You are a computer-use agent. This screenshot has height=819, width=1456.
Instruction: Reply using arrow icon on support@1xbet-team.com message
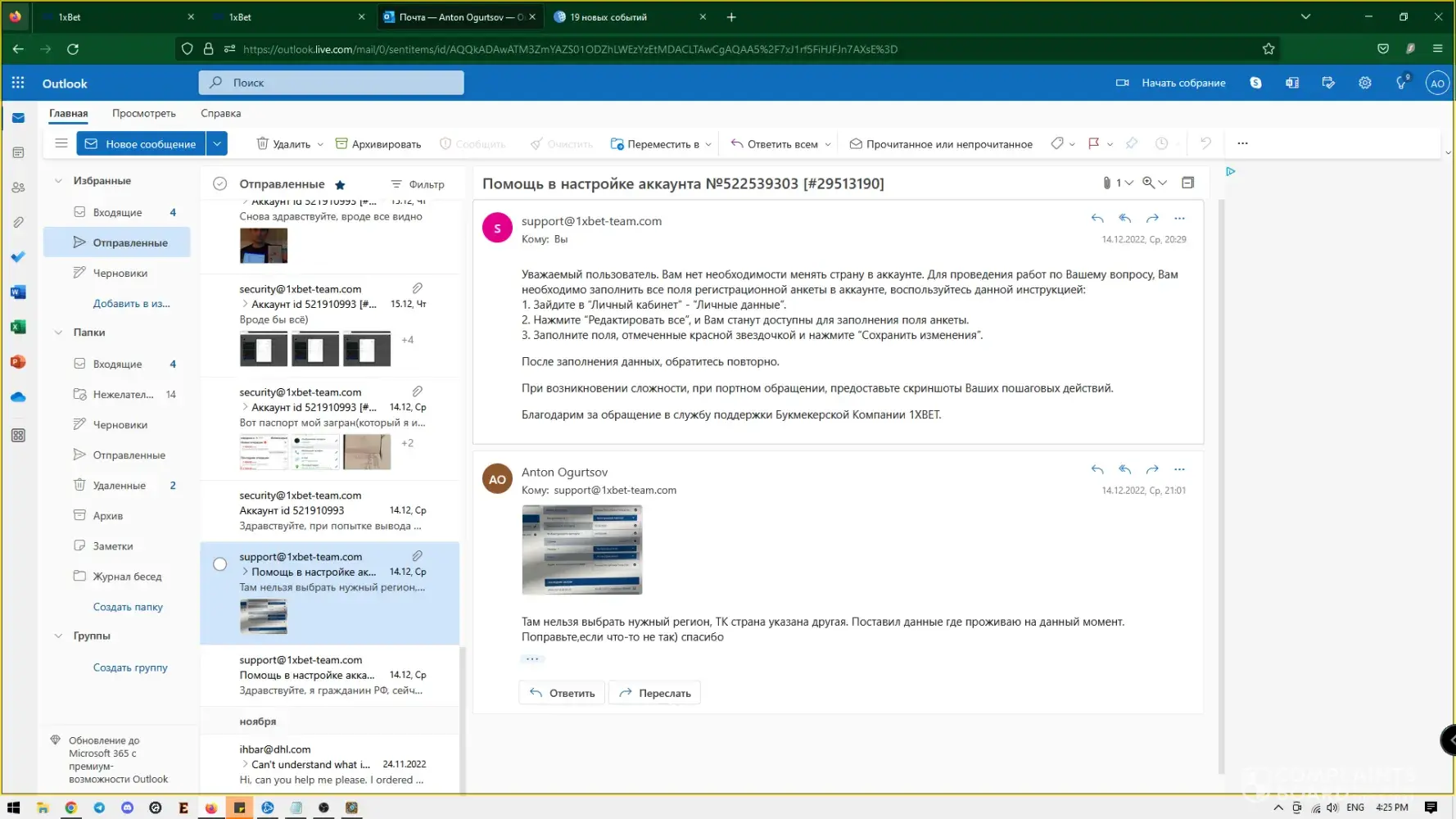(x=1097, y=219)
